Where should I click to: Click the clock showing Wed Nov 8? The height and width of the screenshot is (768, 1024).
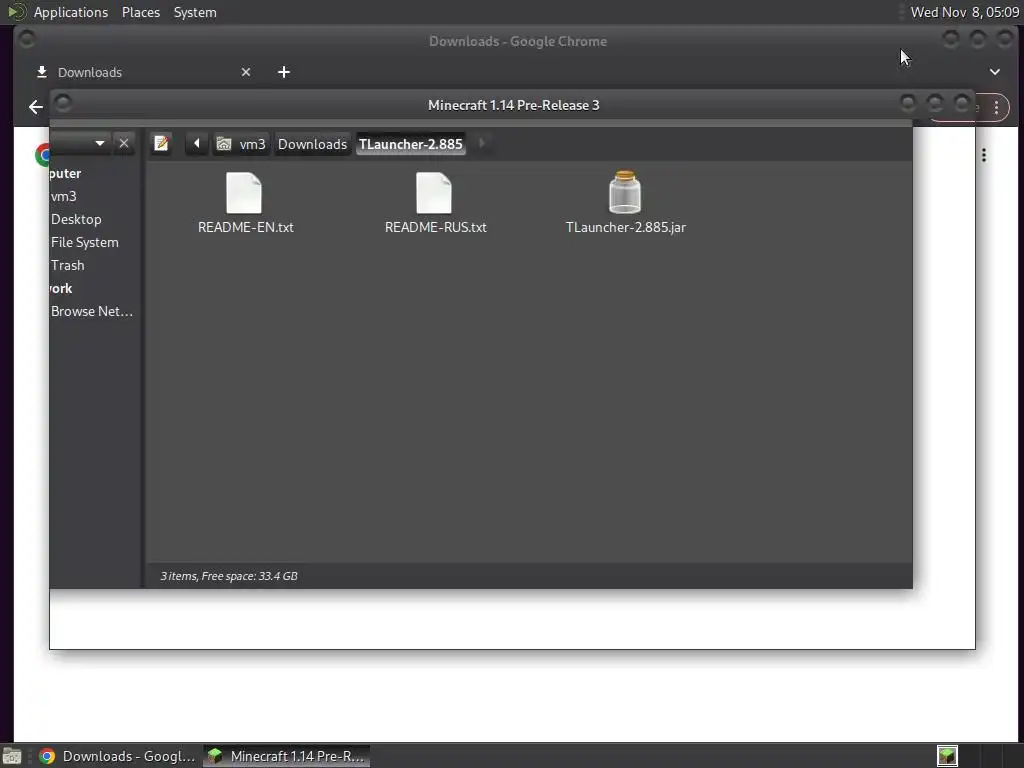click(965, 12)
